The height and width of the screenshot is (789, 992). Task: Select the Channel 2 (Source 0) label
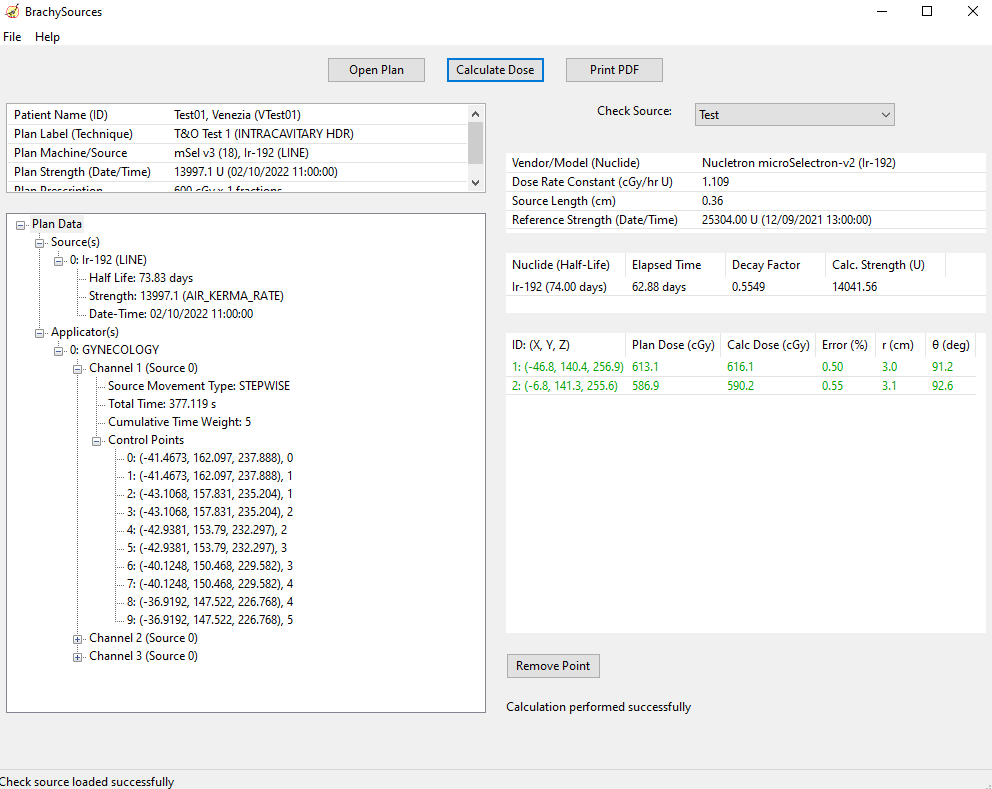point(144,638)
